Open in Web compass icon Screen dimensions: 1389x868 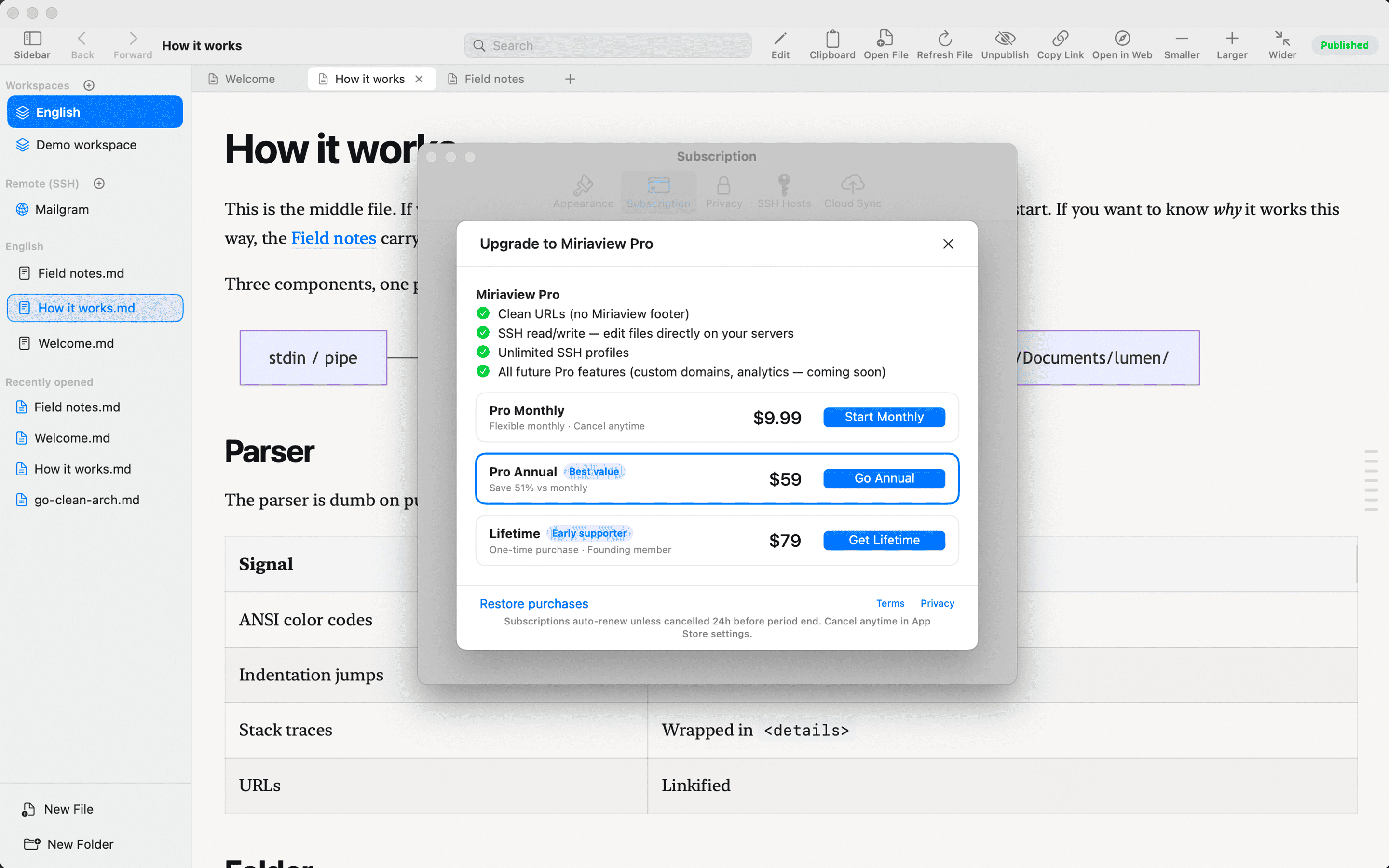tap(1122, 39)
